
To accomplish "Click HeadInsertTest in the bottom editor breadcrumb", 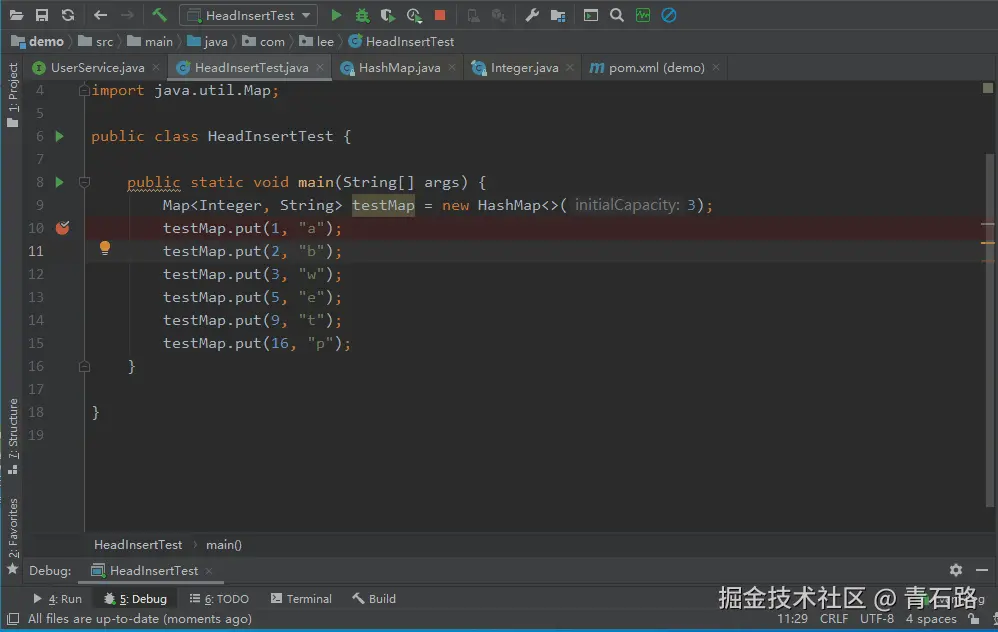I will (138, 545).
